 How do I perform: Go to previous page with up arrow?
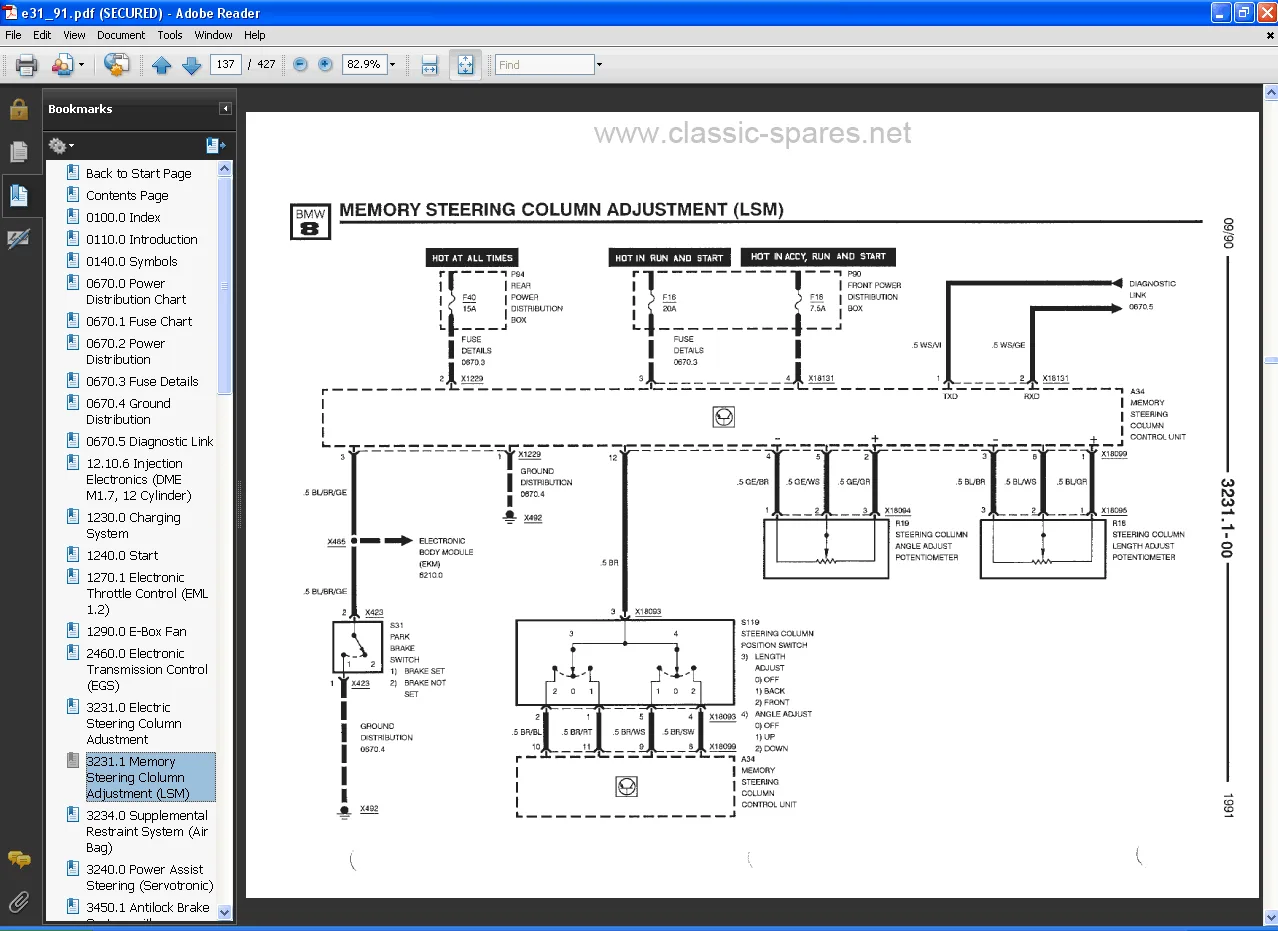click(x=162, y=65)
